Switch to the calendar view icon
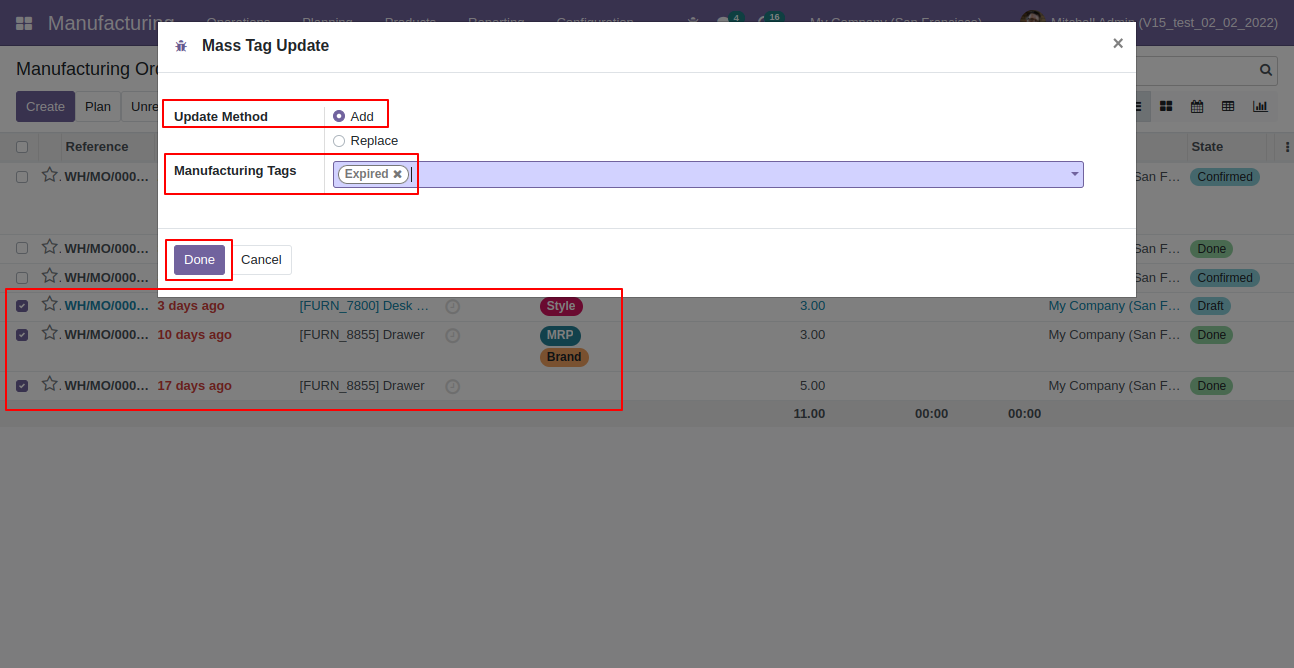The image size is (1294, 668). click(x=1197, y=106)
